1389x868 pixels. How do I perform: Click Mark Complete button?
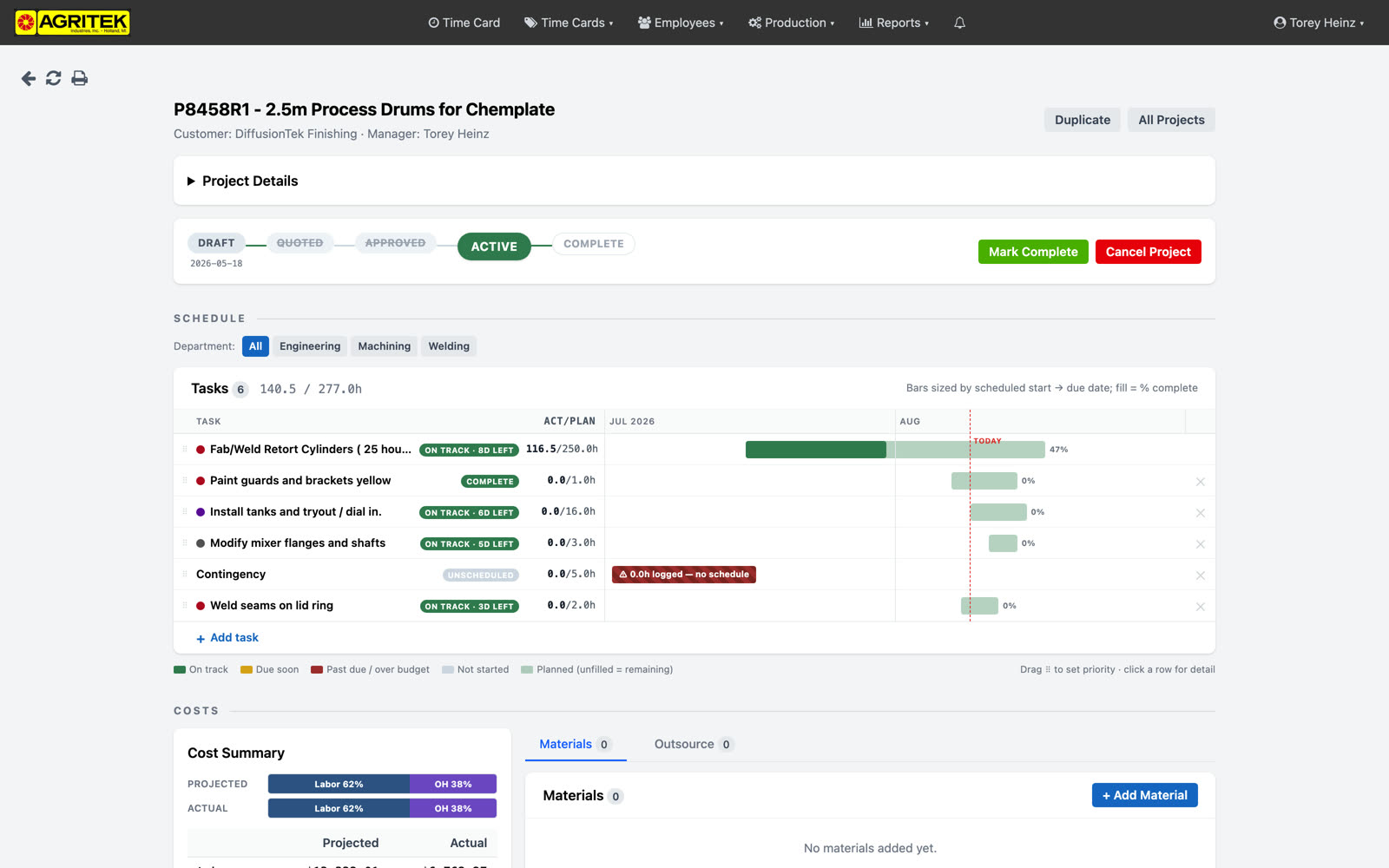click(x=1033, y=252)
